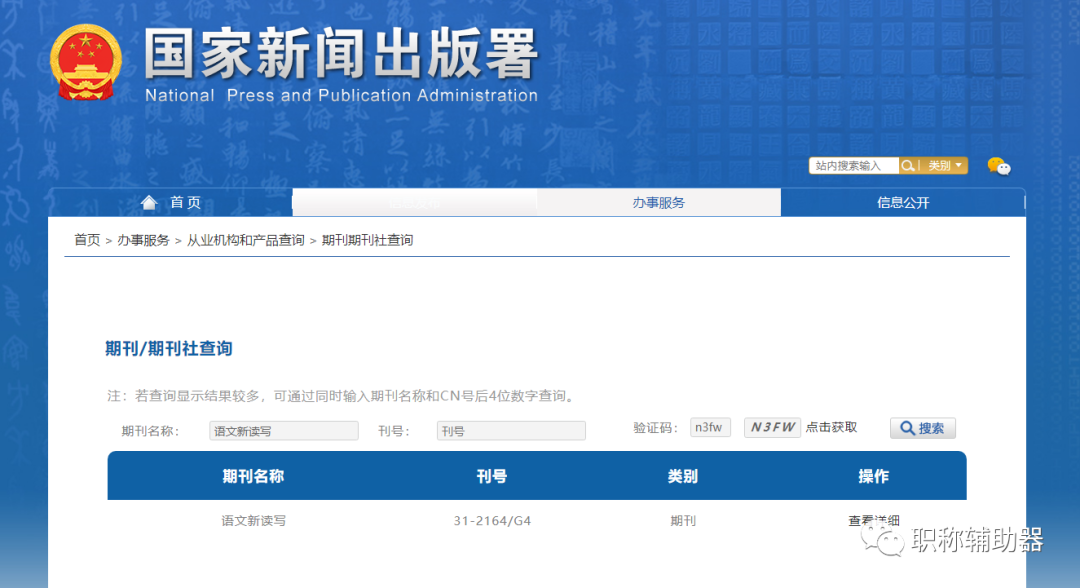Click the site search magnifier icon

click(908, 166)
